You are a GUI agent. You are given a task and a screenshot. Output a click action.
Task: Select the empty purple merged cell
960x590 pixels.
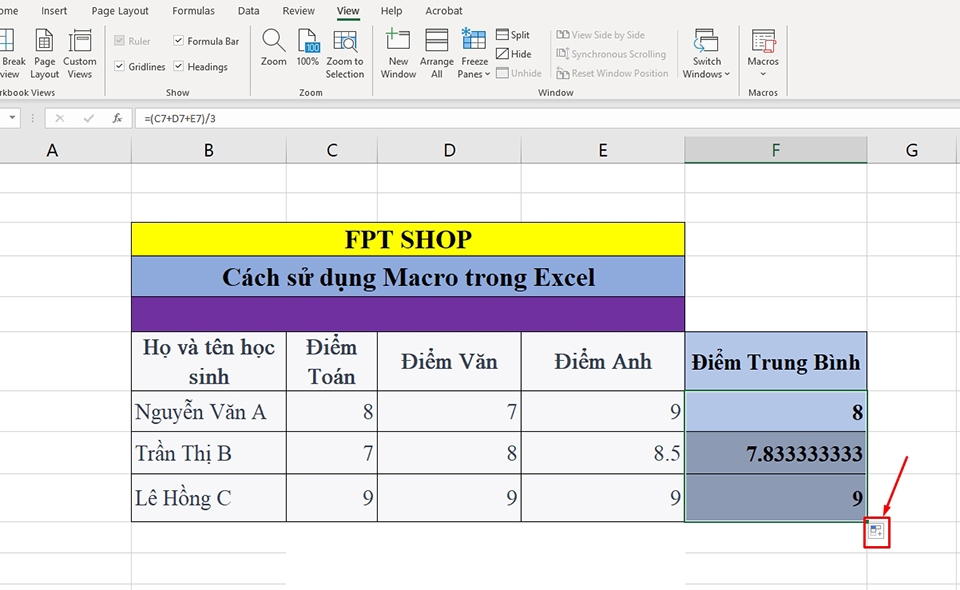[408, 315]
